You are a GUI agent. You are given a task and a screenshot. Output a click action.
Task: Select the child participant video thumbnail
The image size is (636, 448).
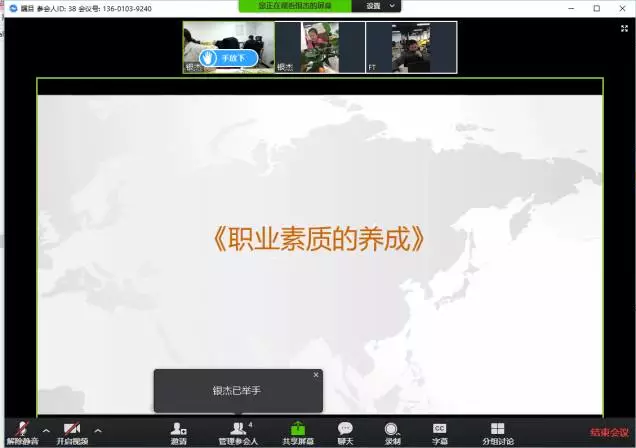click(320, 47)
